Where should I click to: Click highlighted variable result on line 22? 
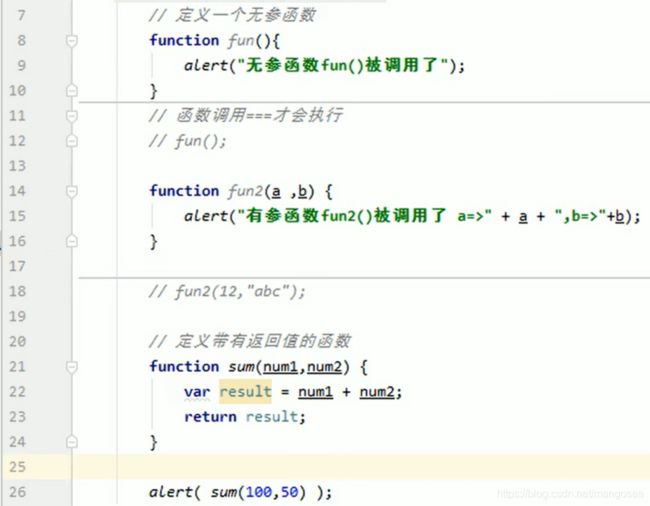245,391
